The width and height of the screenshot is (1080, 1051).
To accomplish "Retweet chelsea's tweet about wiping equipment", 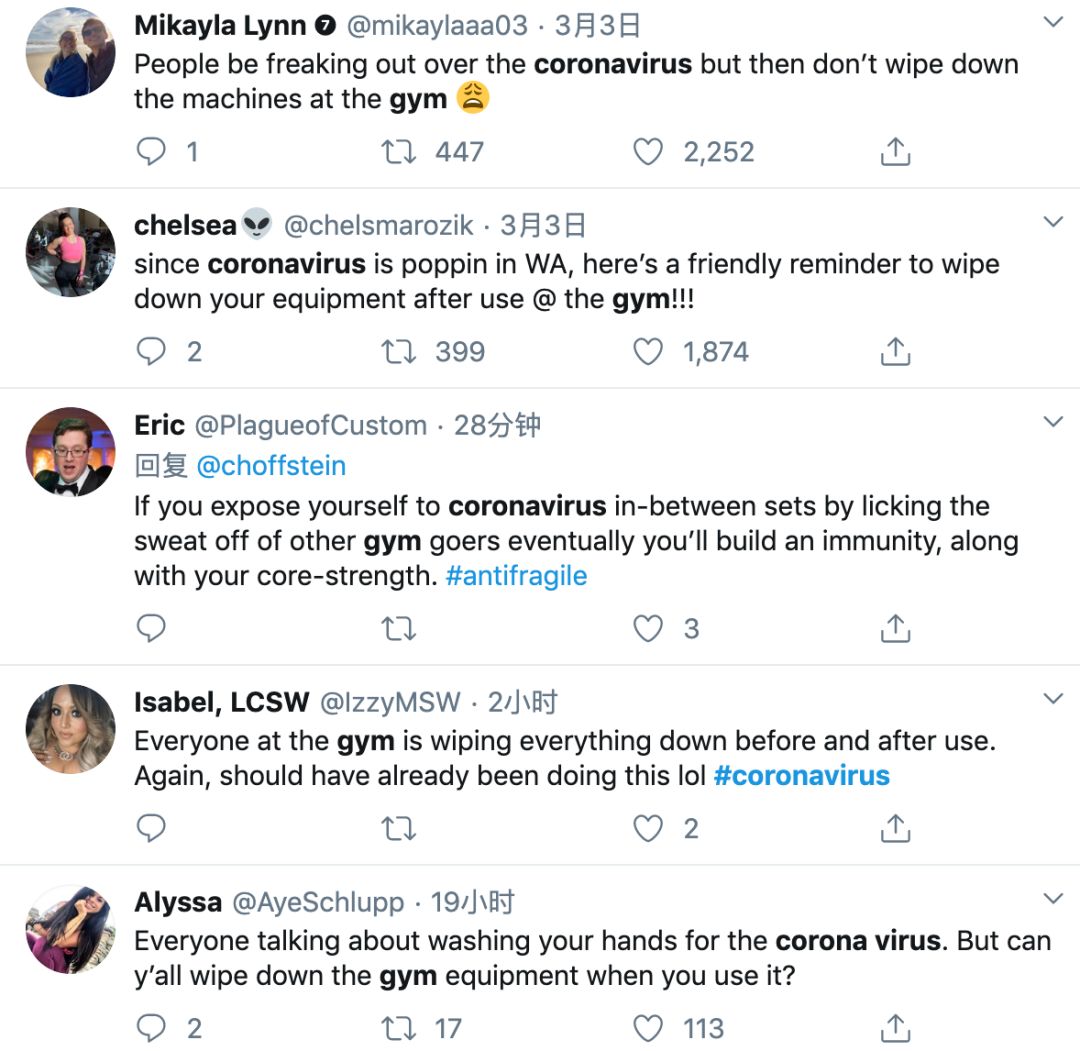I will 399,352.
